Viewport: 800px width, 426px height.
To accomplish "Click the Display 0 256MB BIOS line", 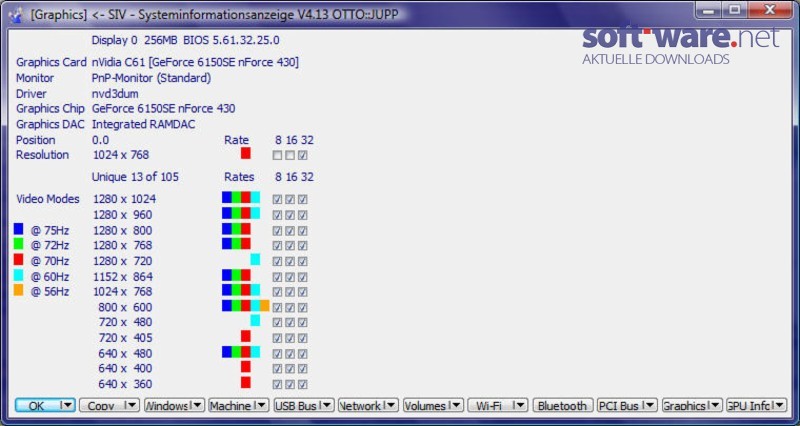I will (x=185, y=40).
